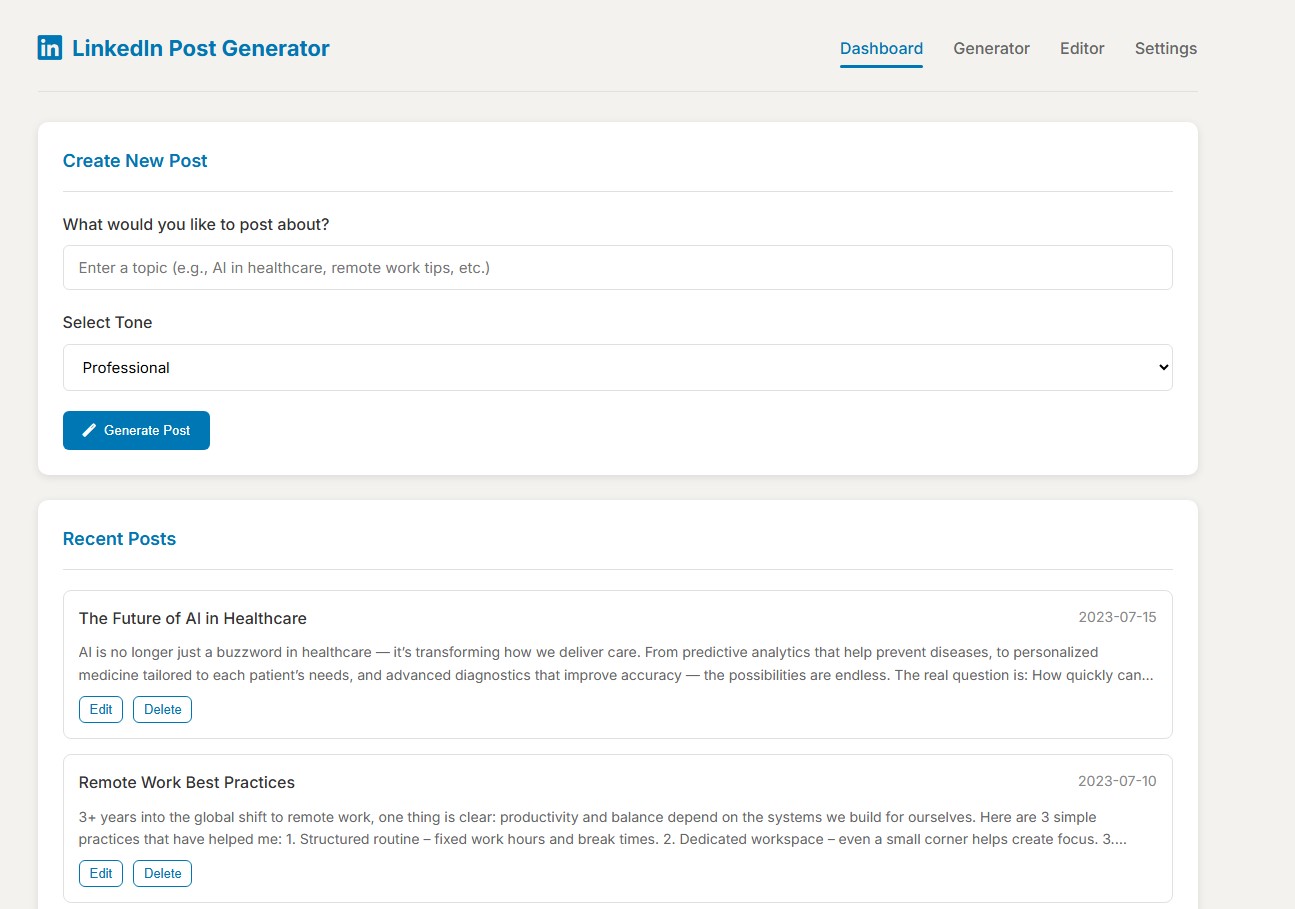Image resolution: width=1295 pixels, height=909 pixels.
Task: Click the pencil icon on Generate Post
Action: (x=89, y=430)
